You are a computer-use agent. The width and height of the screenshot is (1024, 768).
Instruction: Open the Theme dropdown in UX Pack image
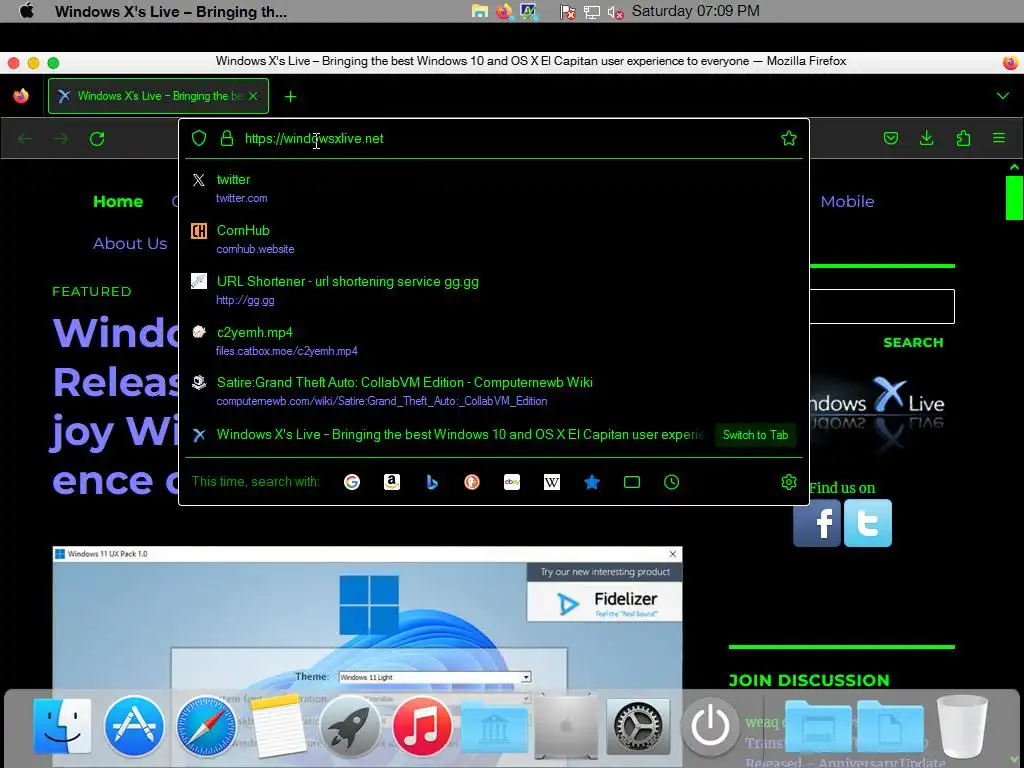[435, 677]
